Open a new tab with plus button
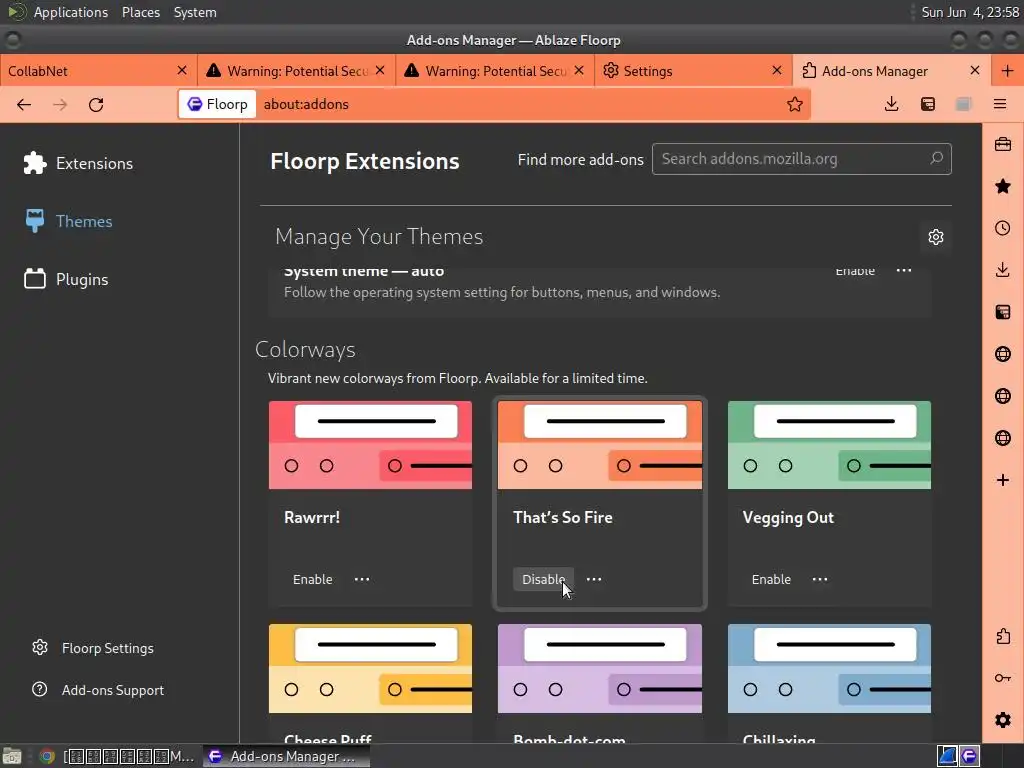The height and width of the screenshot is (768, 1024). (1008, 71)
